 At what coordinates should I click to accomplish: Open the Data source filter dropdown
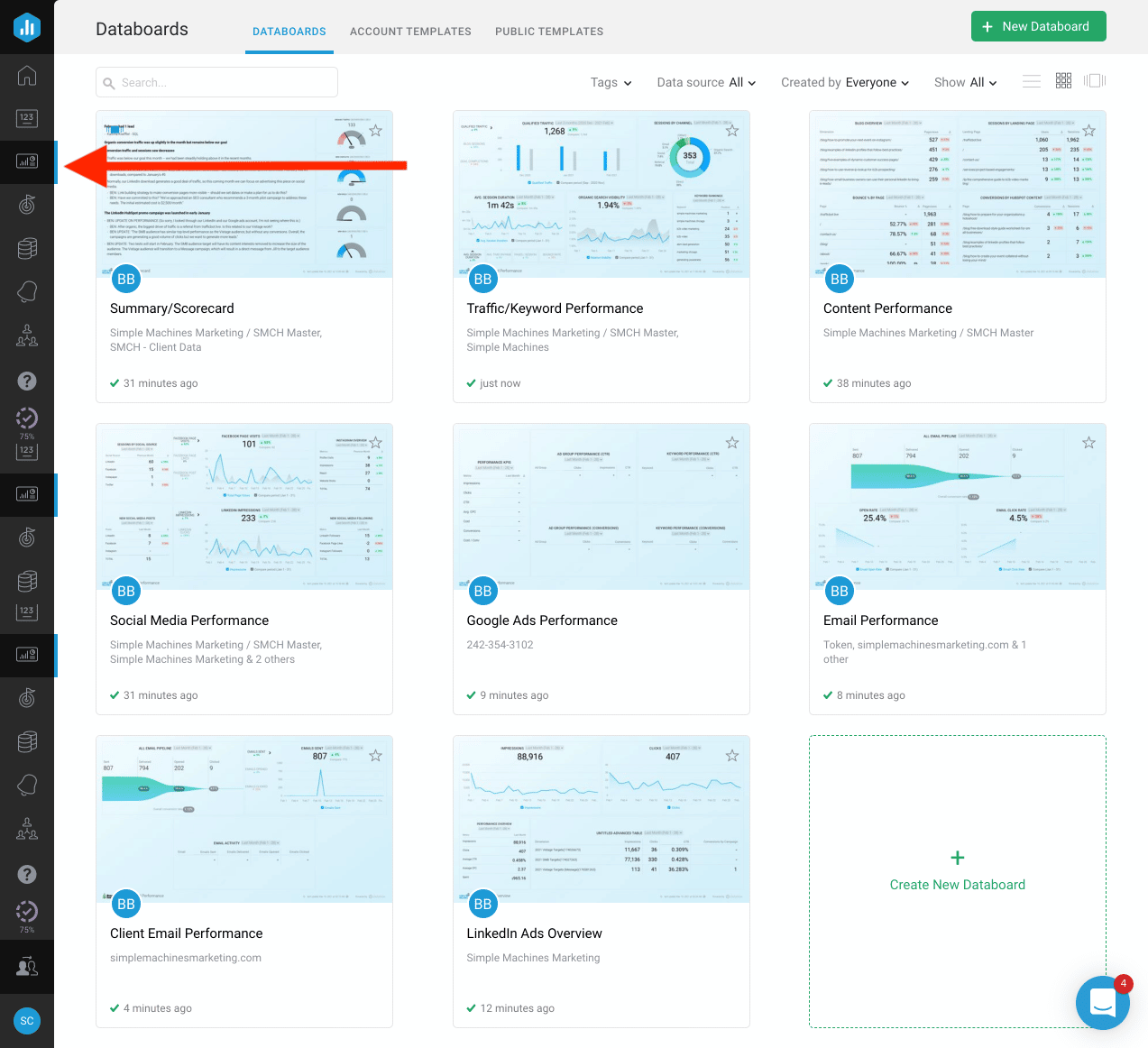pos(706,82)
